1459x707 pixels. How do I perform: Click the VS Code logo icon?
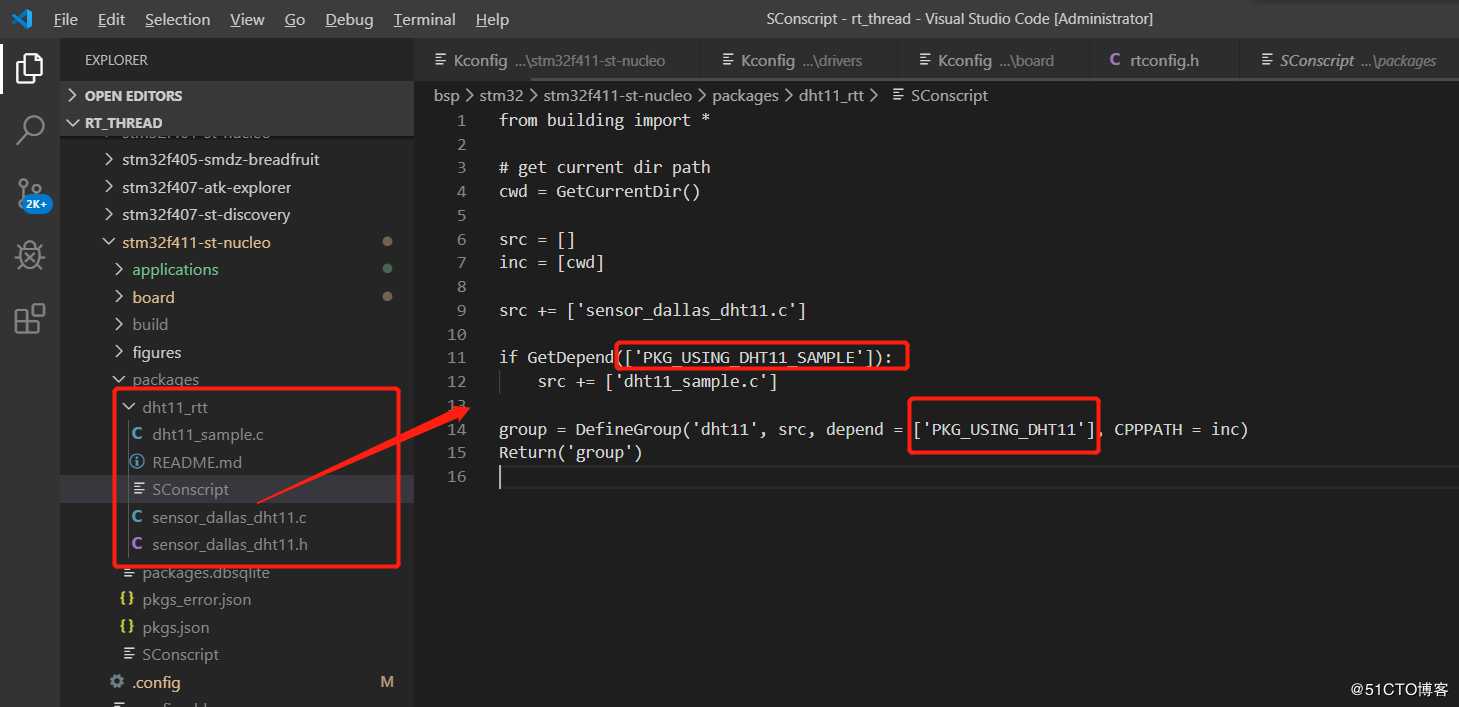click(x=22, y=19)
